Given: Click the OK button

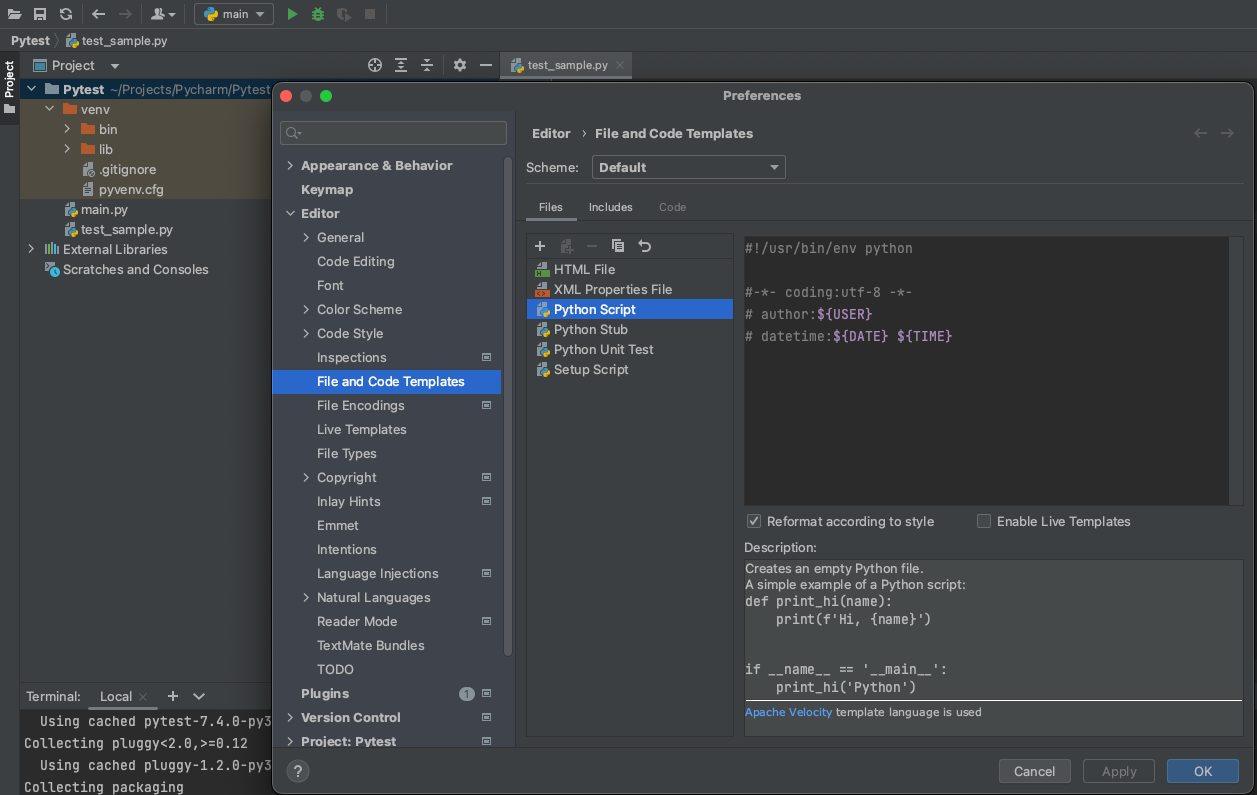Looking at the screenshot, I should click(1202, 771).
